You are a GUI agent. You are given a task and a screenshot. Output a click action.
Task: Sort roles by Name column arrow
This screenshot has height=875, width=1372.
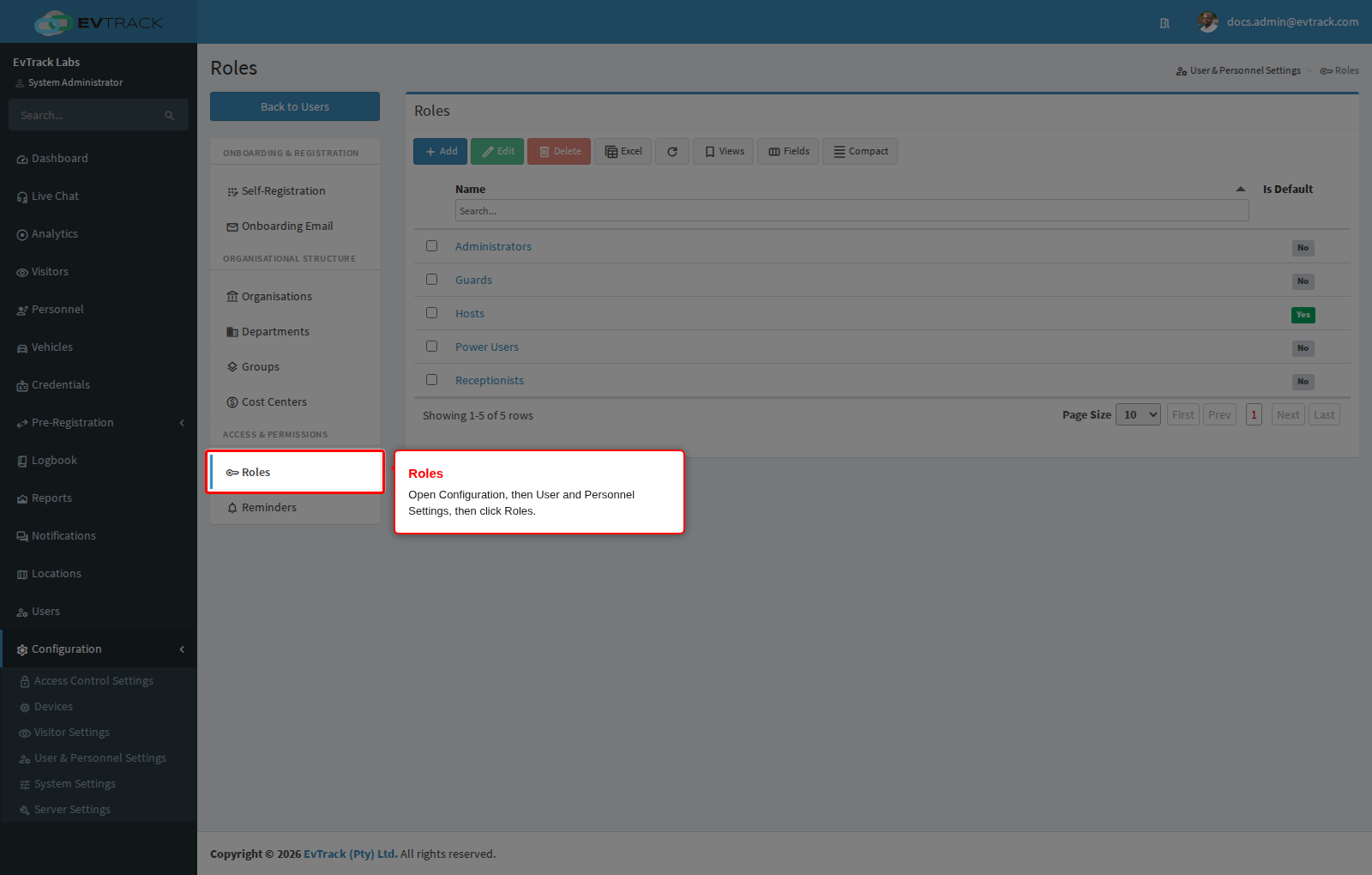(1240, 189)
